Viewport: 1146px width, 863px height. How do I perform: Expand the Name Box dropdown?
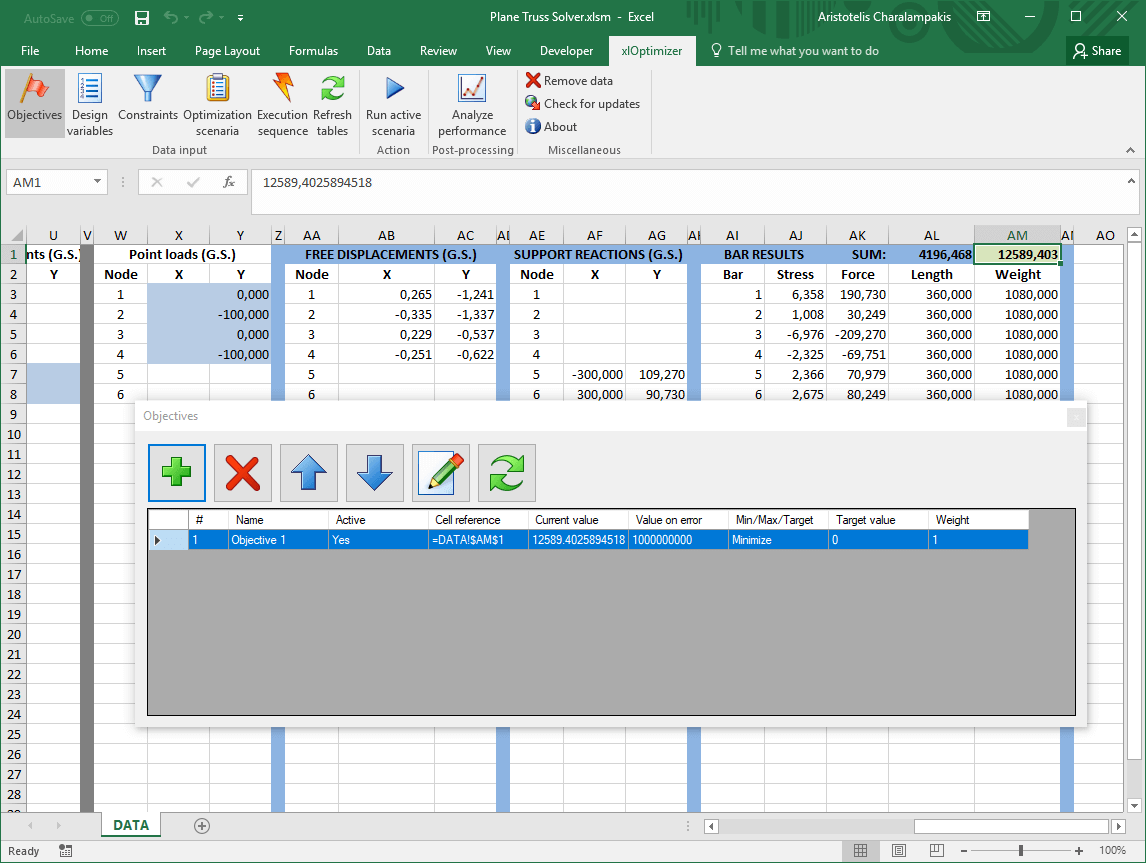pyautogui.click(x=98, y=182)
